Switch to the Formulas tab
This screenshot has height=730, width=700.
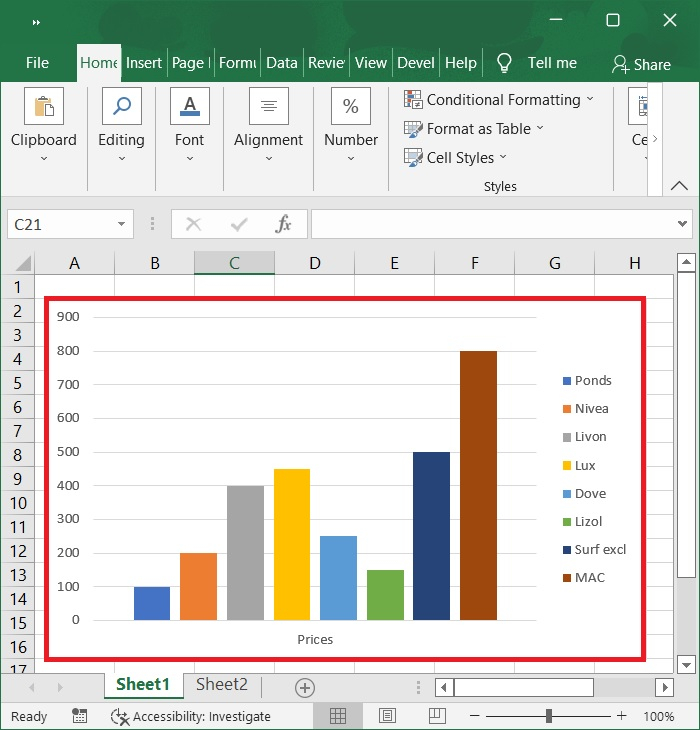237,63
